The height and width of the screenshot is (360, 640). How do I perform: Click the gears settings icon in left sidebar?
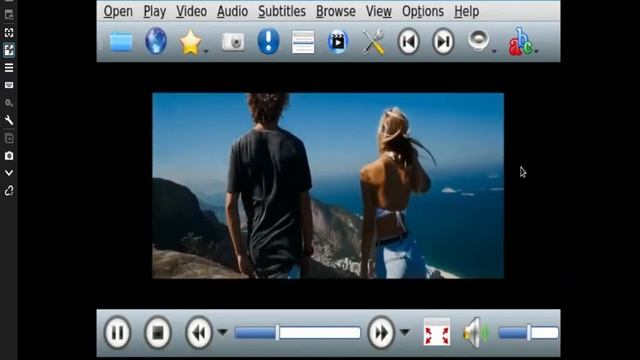point(9,103)
